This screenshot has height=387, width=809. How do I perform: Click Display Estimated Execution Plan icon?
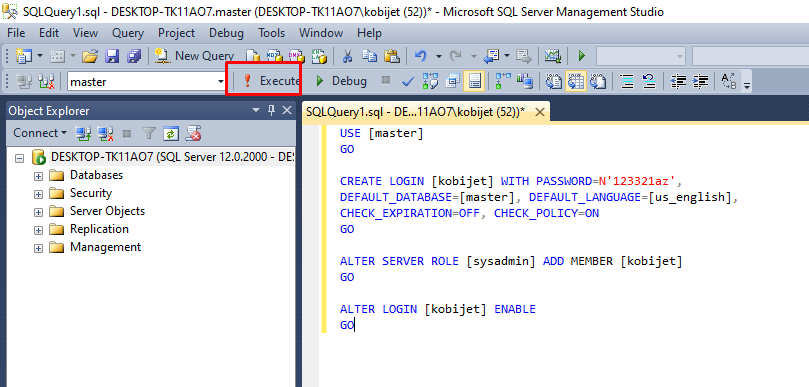pos(430,81)
